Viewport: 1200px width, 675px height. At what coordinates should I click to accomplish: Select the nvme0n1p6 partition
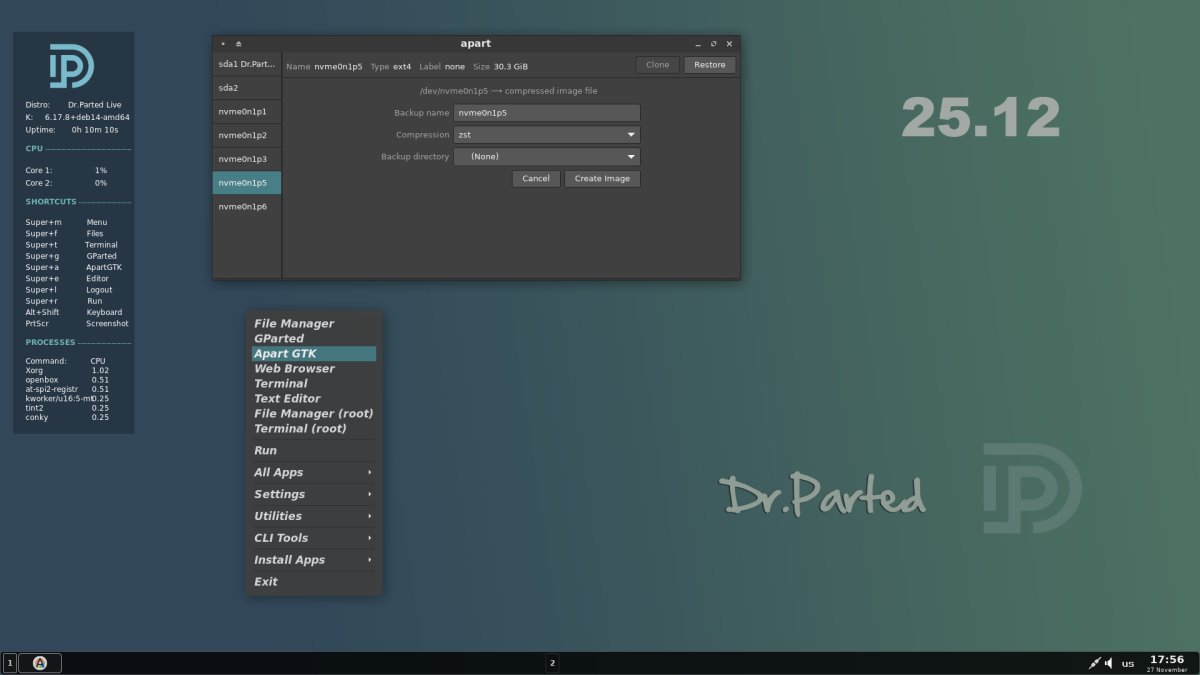tap(247, 207)
